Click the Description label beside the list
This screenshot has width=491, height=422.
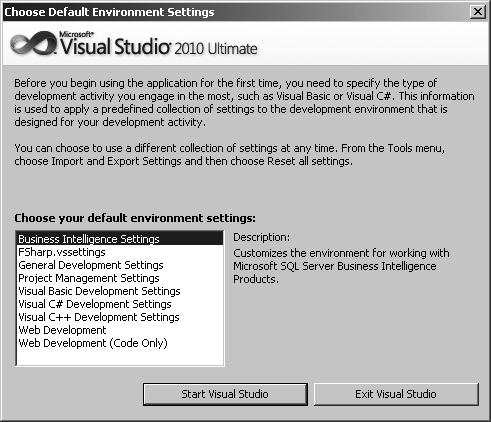pos(262,237)
